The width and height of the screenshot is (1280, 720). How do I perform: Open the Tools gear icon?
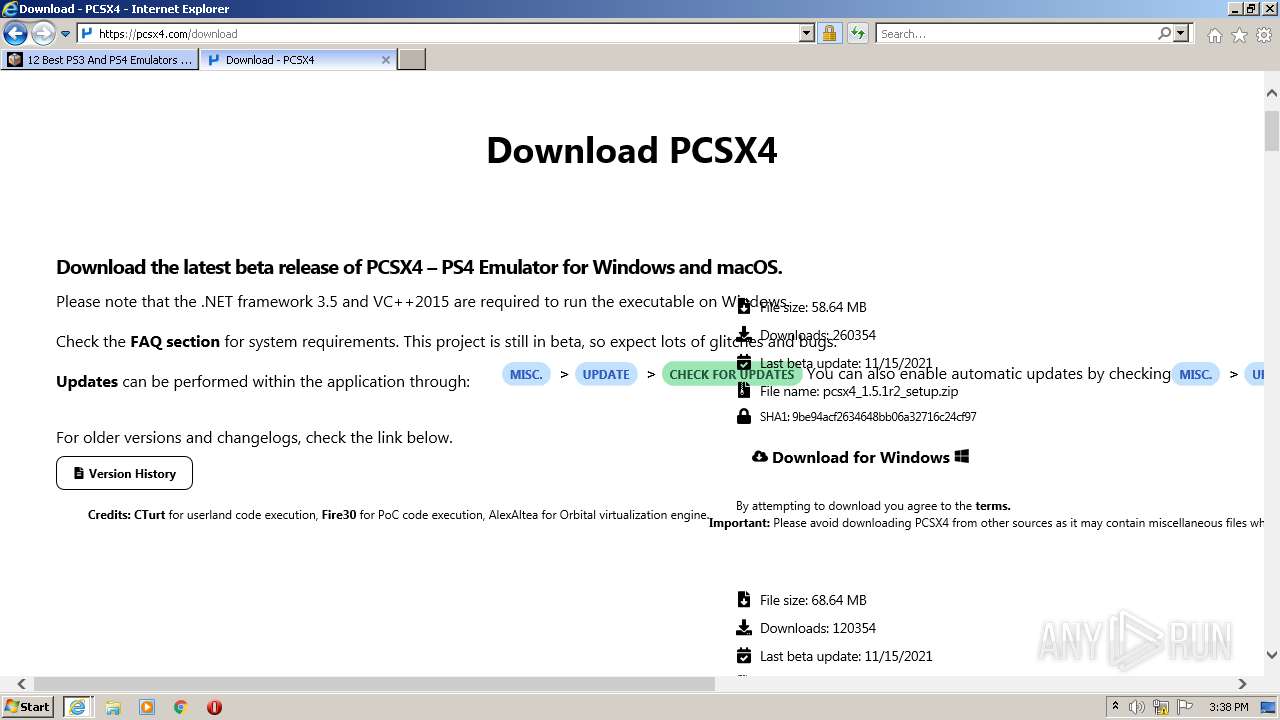[x=1264, y=35]
